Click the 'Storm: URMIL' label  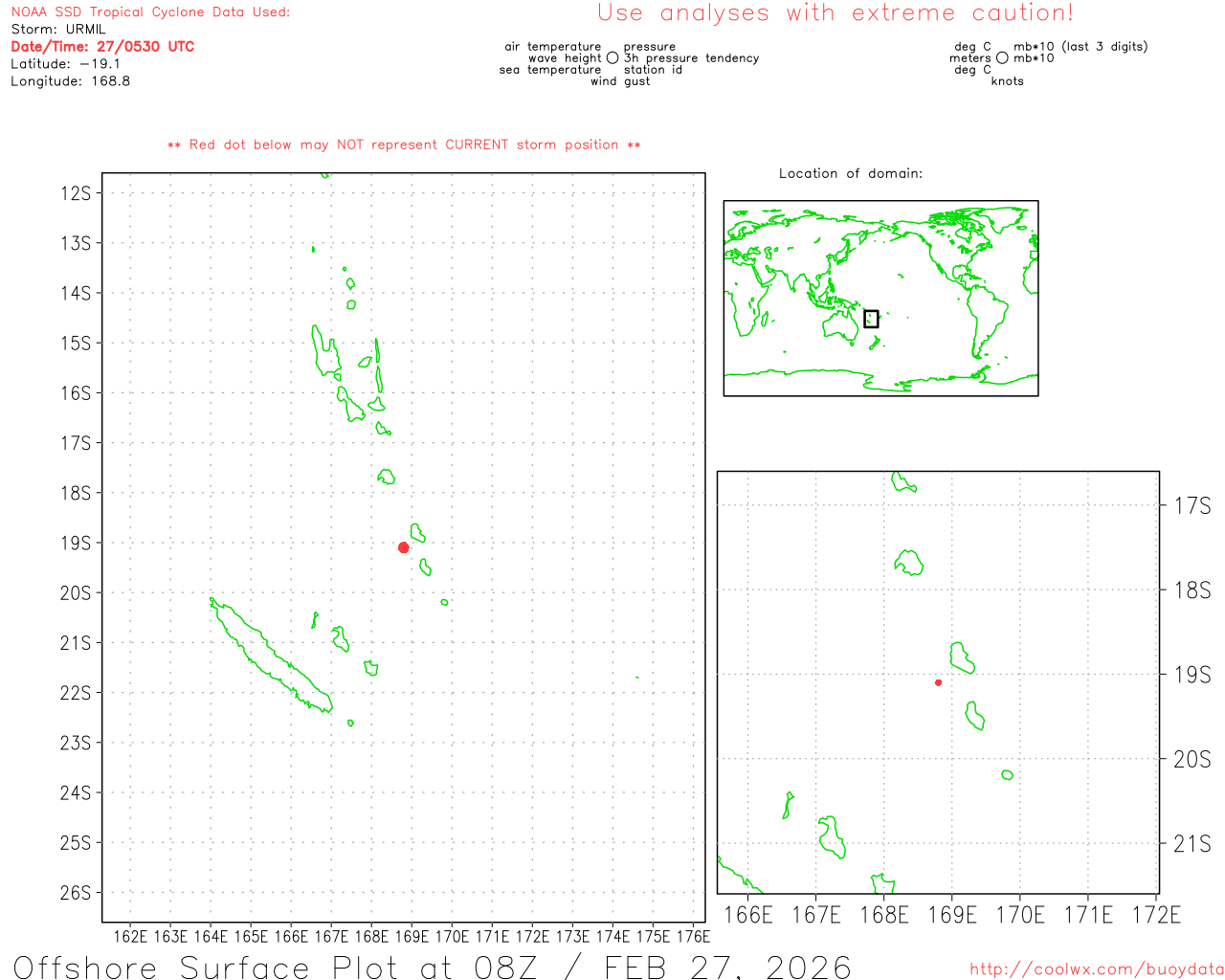tap(58, 29)
